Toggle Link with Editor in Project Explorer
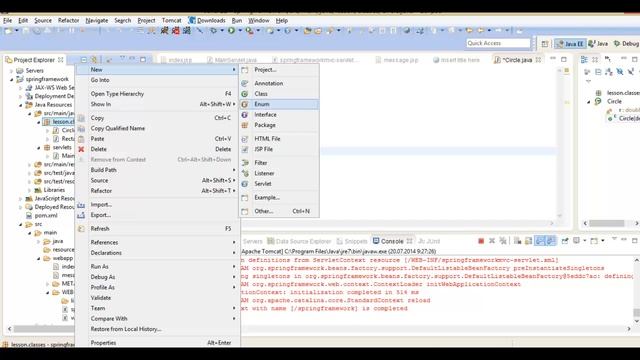 95,60
